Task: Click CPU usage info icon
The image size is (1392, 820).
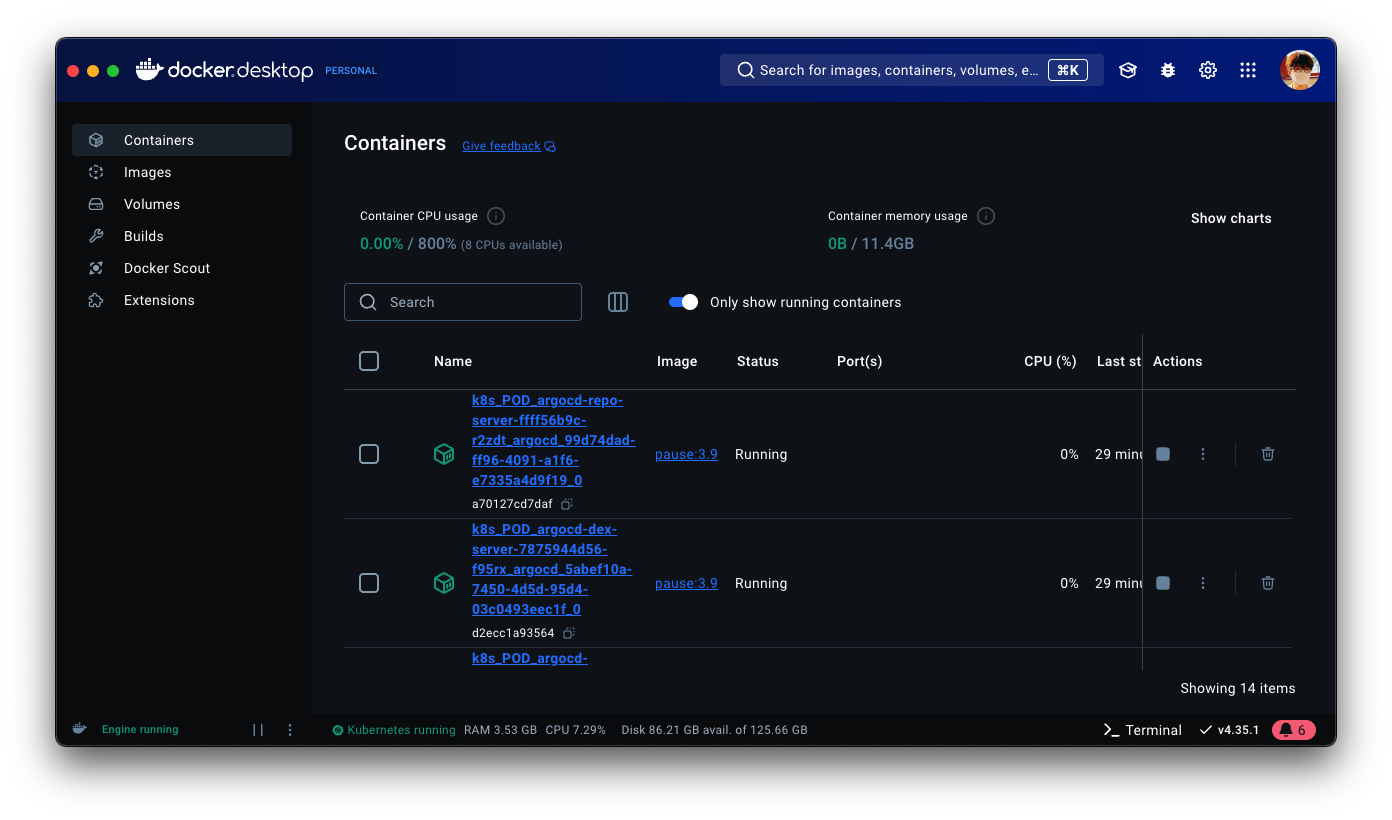Action: tap(496, 216)
